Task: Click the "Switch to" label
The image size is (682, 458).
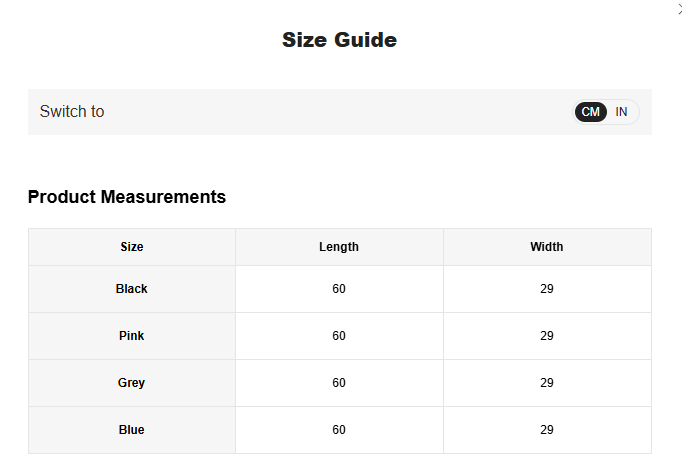Action: point(72,112)
